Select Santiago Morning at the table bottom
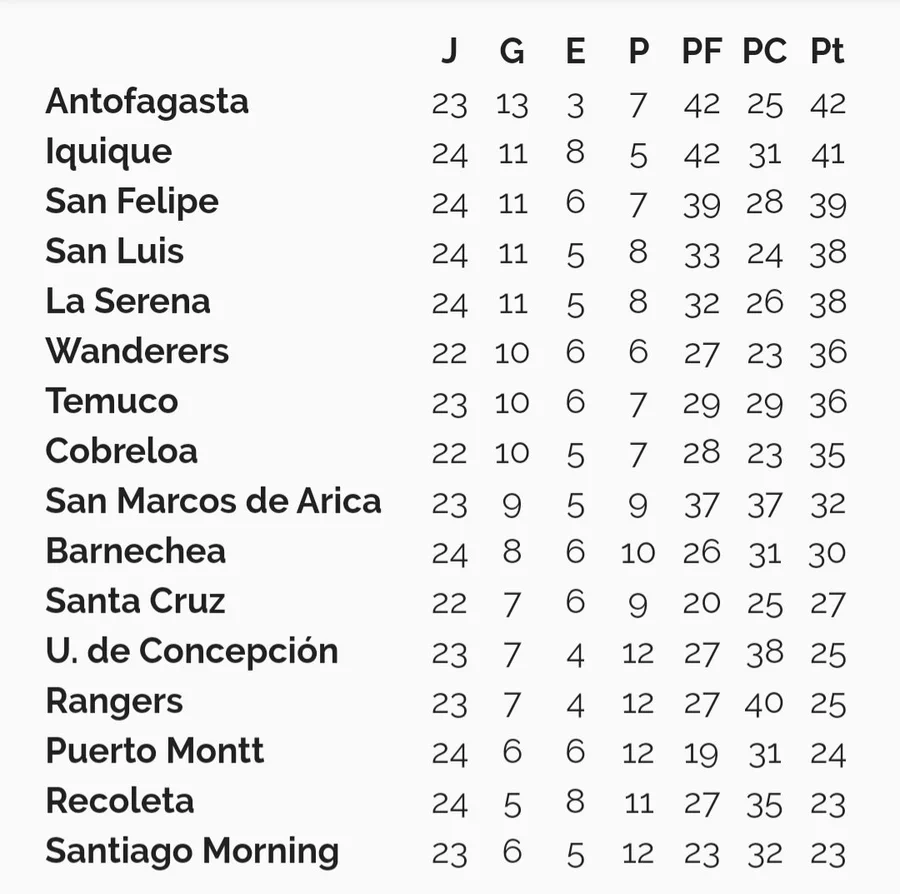Image resolution: width=900 pixels, height=894 pixels. point(192,852)
